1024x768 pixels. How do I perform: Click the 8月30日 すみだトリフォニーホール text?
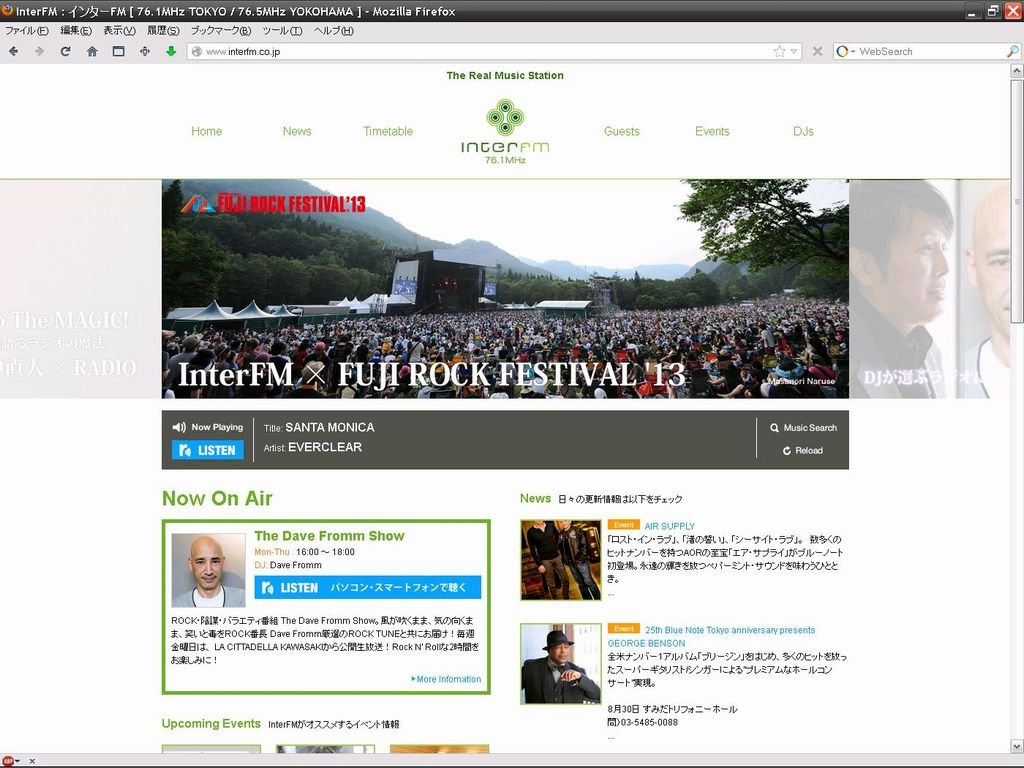pos(672,709)
